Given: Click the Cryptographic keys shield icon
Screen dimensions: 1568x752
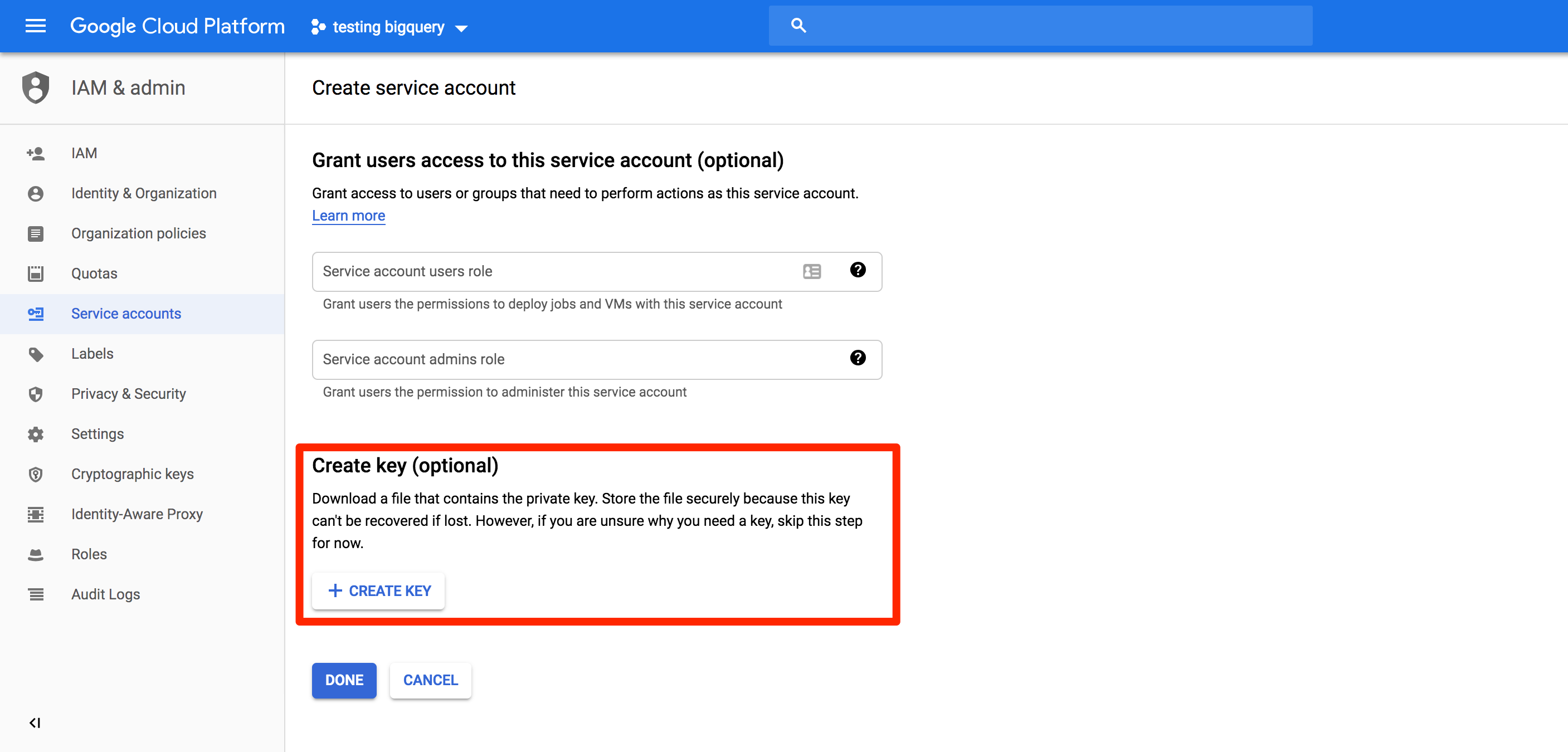Looking at the screenshot, I should [x=35, y=474].
